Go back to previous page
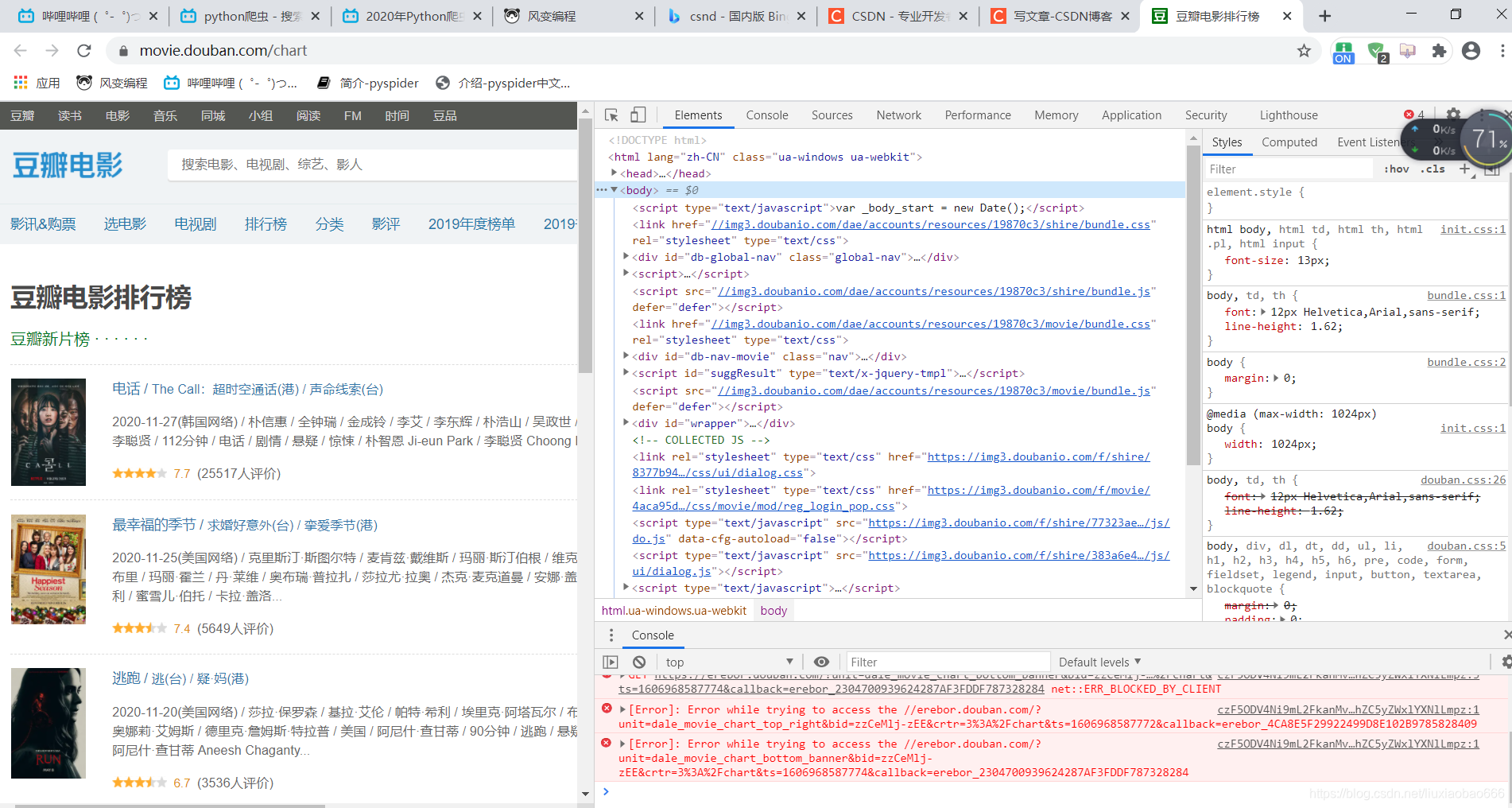This screenshot has width=1512, height=808. pyautogui.click(x=21, y=51)
